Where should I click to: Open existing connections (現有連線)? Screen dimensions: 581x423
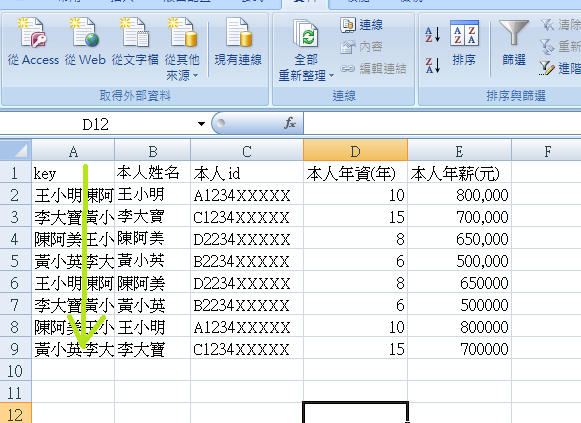coord(238,43)
